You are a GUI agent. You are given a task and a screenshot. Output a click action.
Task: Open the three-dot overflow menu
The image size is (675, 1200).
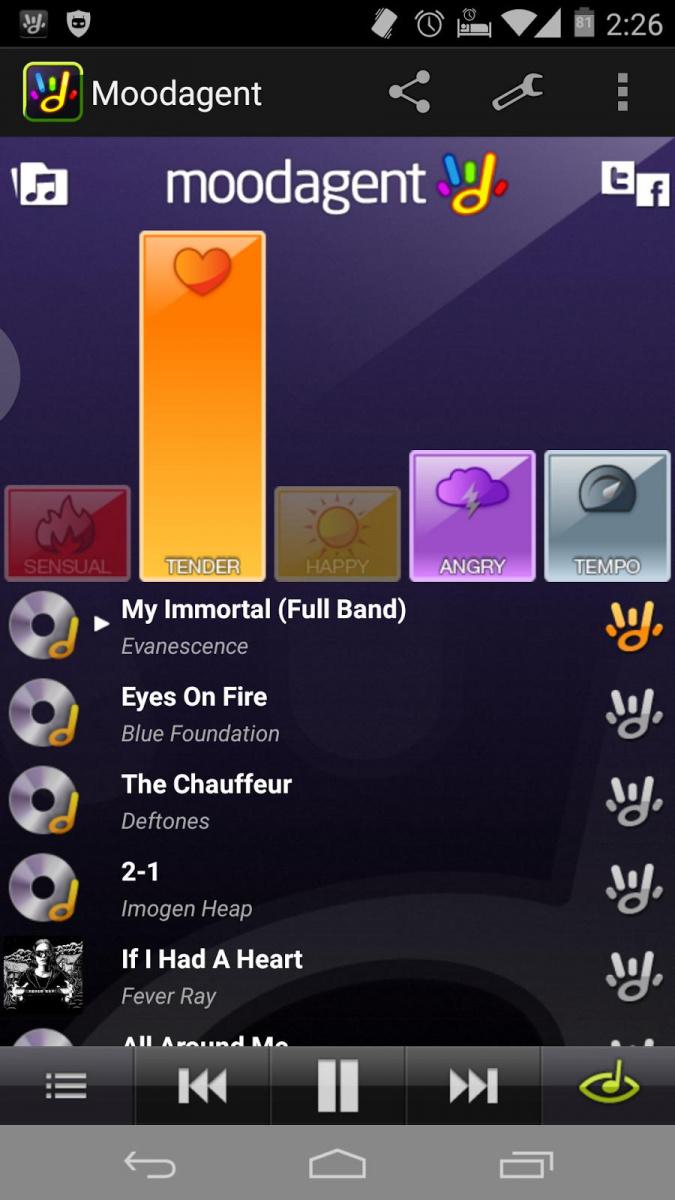(x=622, y=92)
